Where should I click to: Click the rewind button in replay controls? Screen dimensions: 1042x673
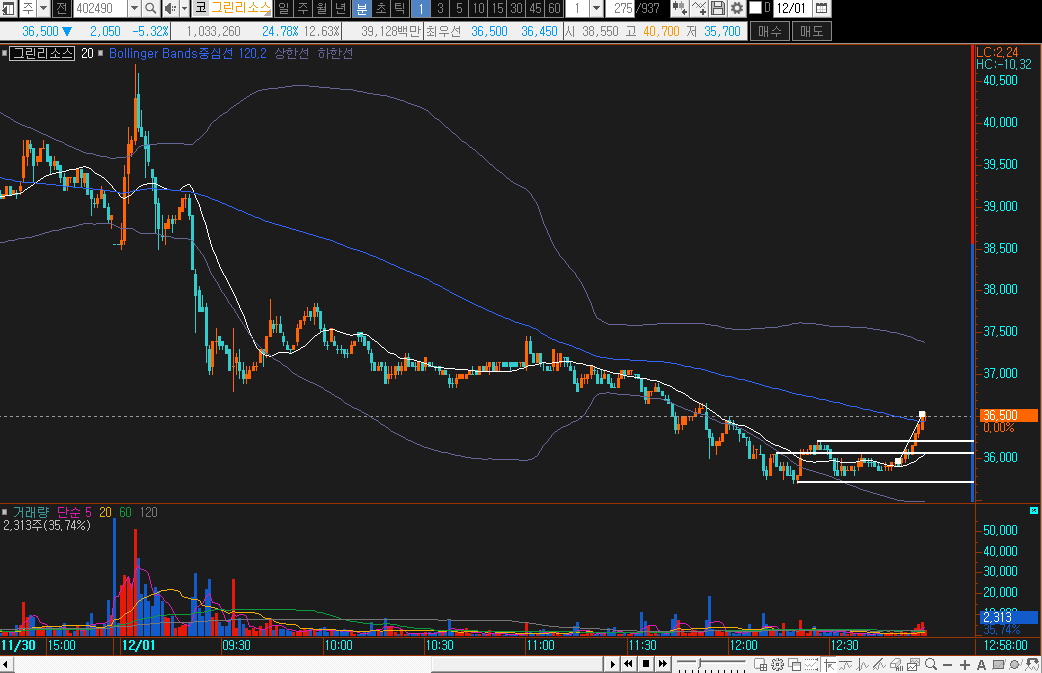[x=628, y=664]
